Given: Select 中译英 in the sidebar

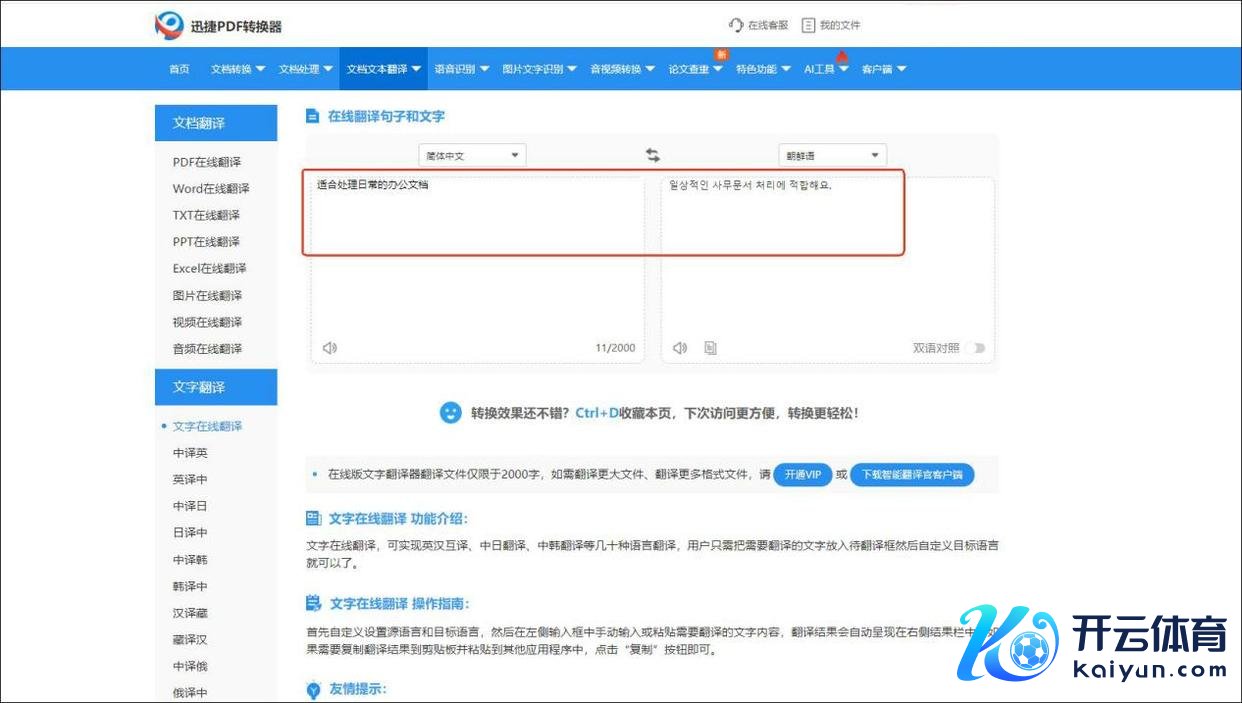Looking at the screenshot, I should (x=190, y=453).
